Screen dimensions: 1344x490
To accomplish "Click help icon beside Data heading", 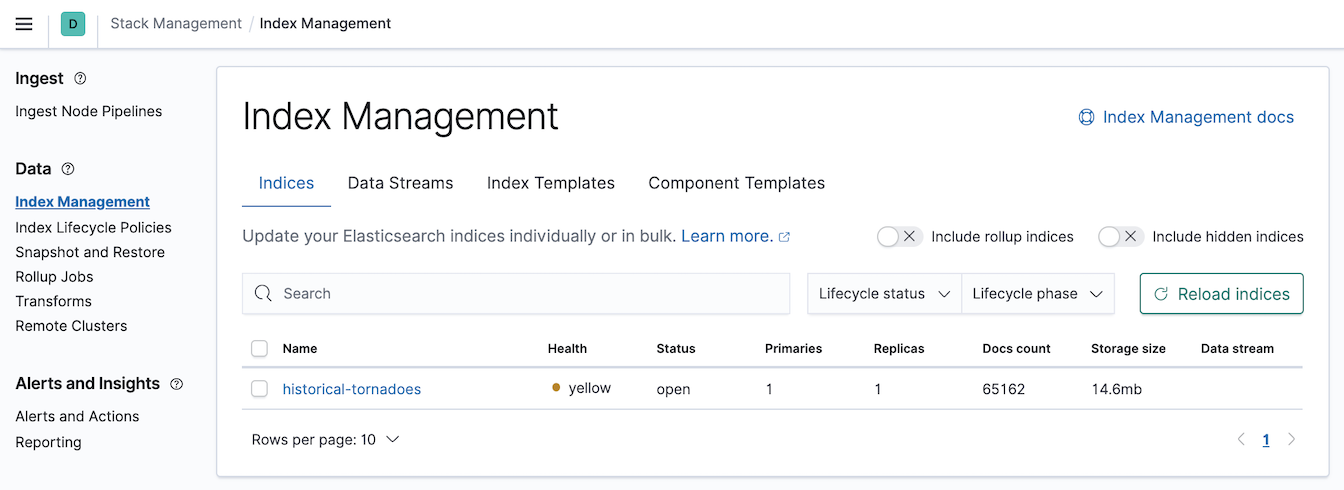I will click(68, 169).
